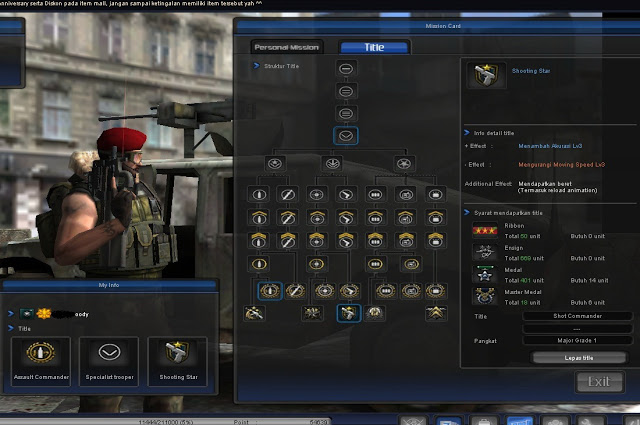
Task: Click the Lepas title button
Action: (x=579, y=358)
